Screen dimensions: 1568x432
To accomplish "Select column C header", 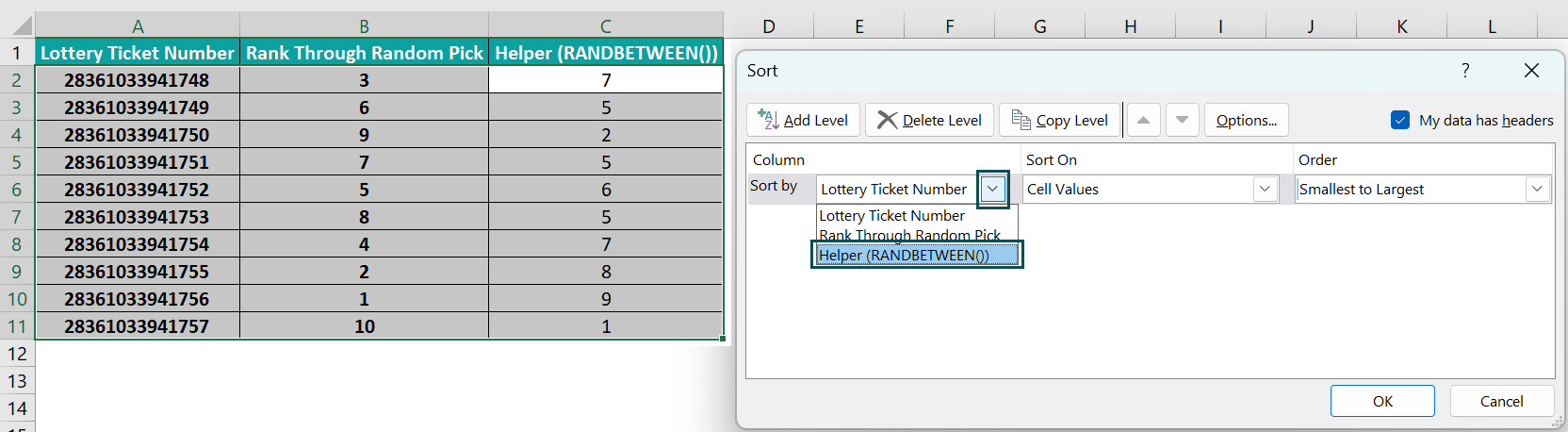I will pyautogui.click(x=606, y=25).
